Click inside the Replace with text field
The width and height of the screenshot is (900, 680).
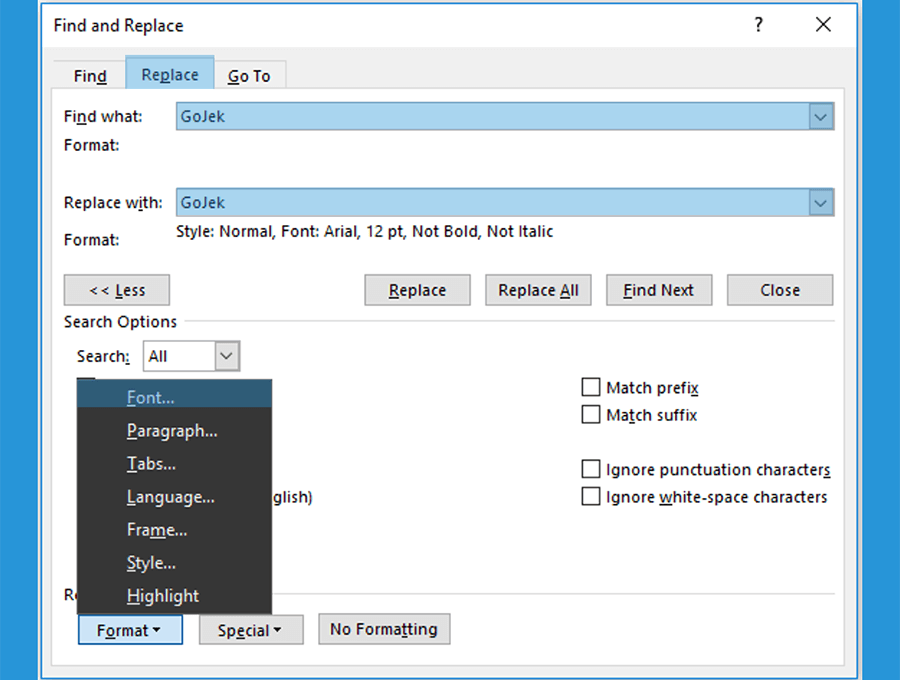[492, 203]
